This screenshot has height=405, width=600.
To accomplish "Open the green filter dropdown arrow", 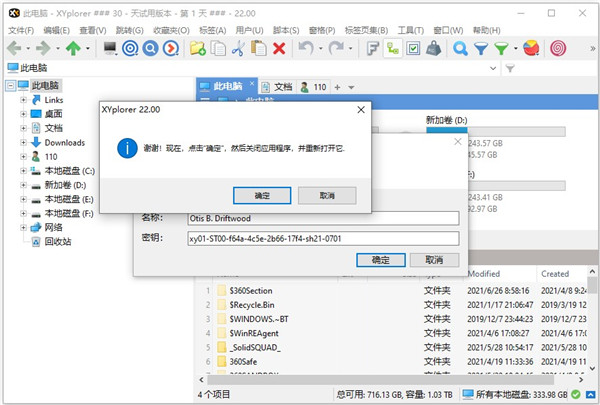I will pyautogui.click(x=515, y=49).
